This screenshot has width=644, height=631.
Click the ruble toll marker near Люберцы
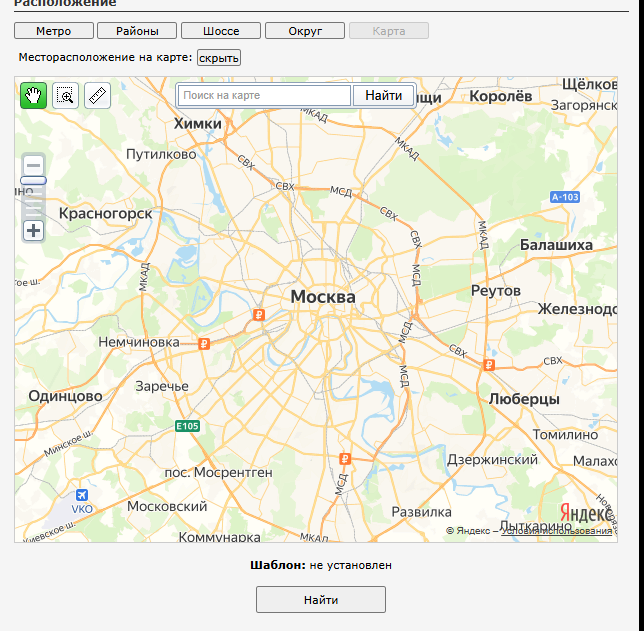point(489,365)
